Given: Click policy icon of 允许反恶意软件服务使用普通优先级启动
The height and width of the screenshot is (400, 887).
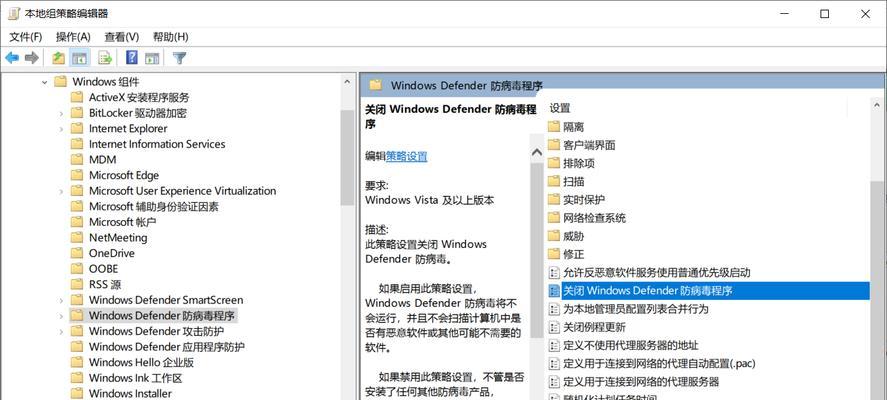Looking at the screenshot, I should click(554, 272).
